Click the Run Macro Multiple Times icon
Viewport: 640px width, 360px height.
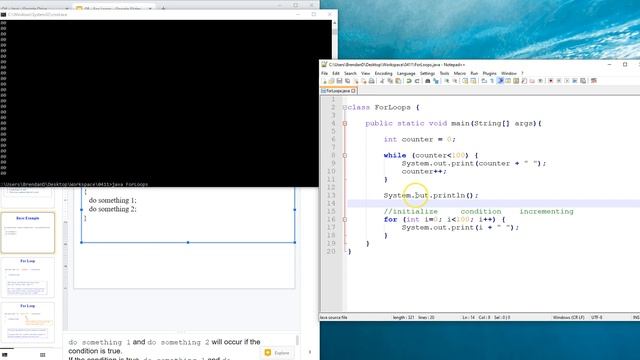574,81
